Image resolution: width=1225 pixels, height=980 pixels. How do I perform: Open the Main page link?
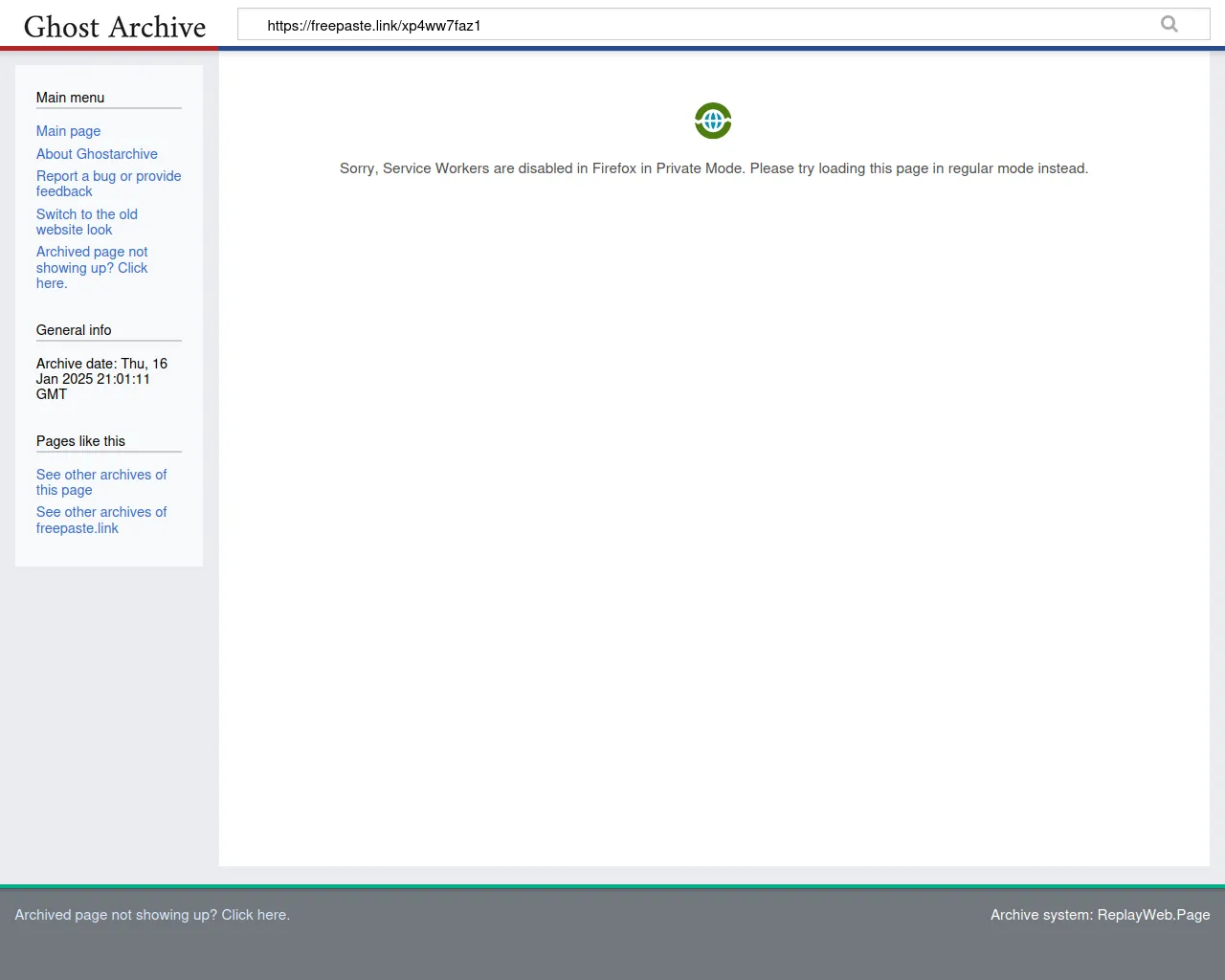click(x=68, y=131)
